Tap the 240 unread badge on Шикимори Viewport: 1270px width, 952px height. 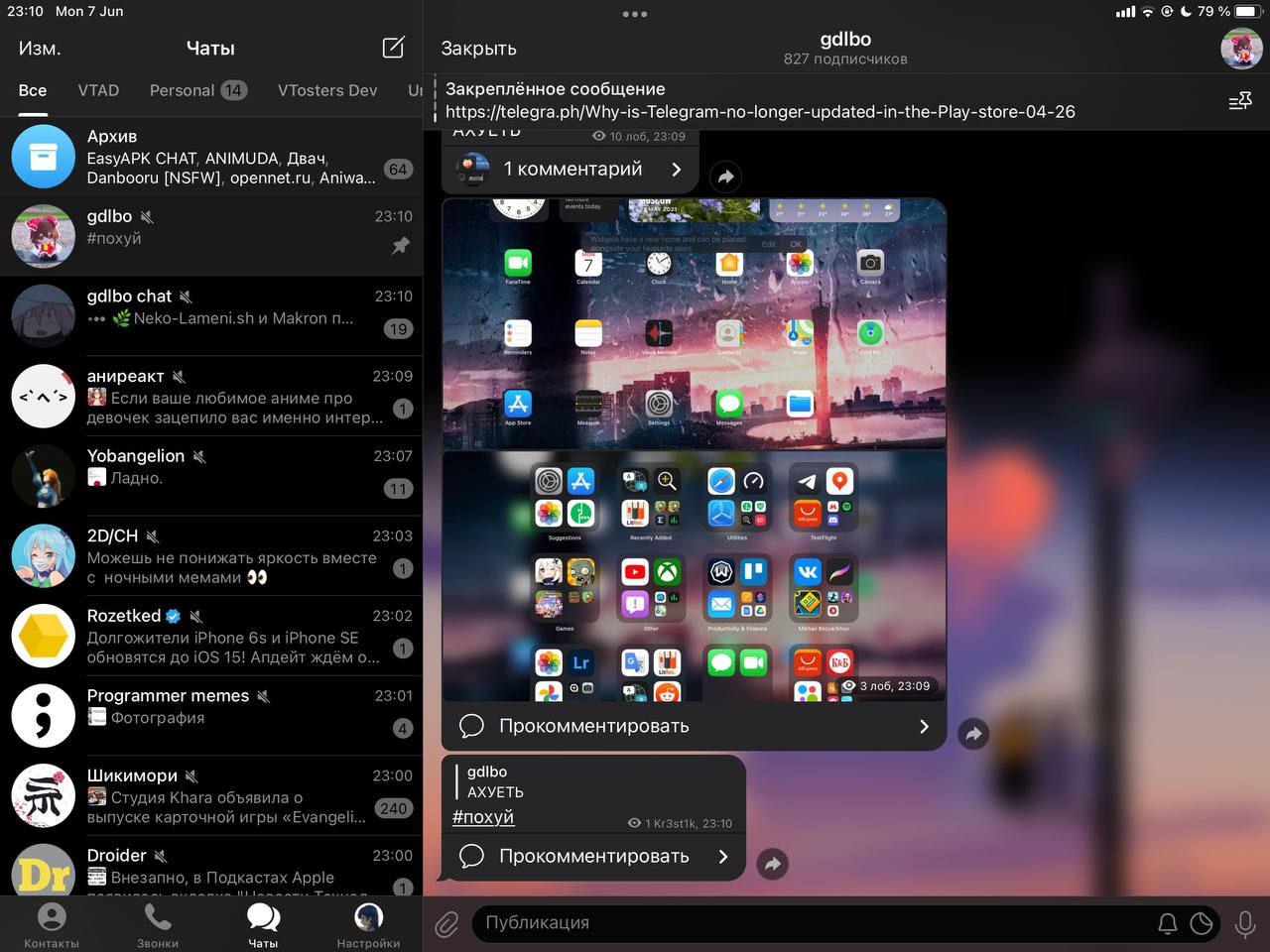coord(394,808)
